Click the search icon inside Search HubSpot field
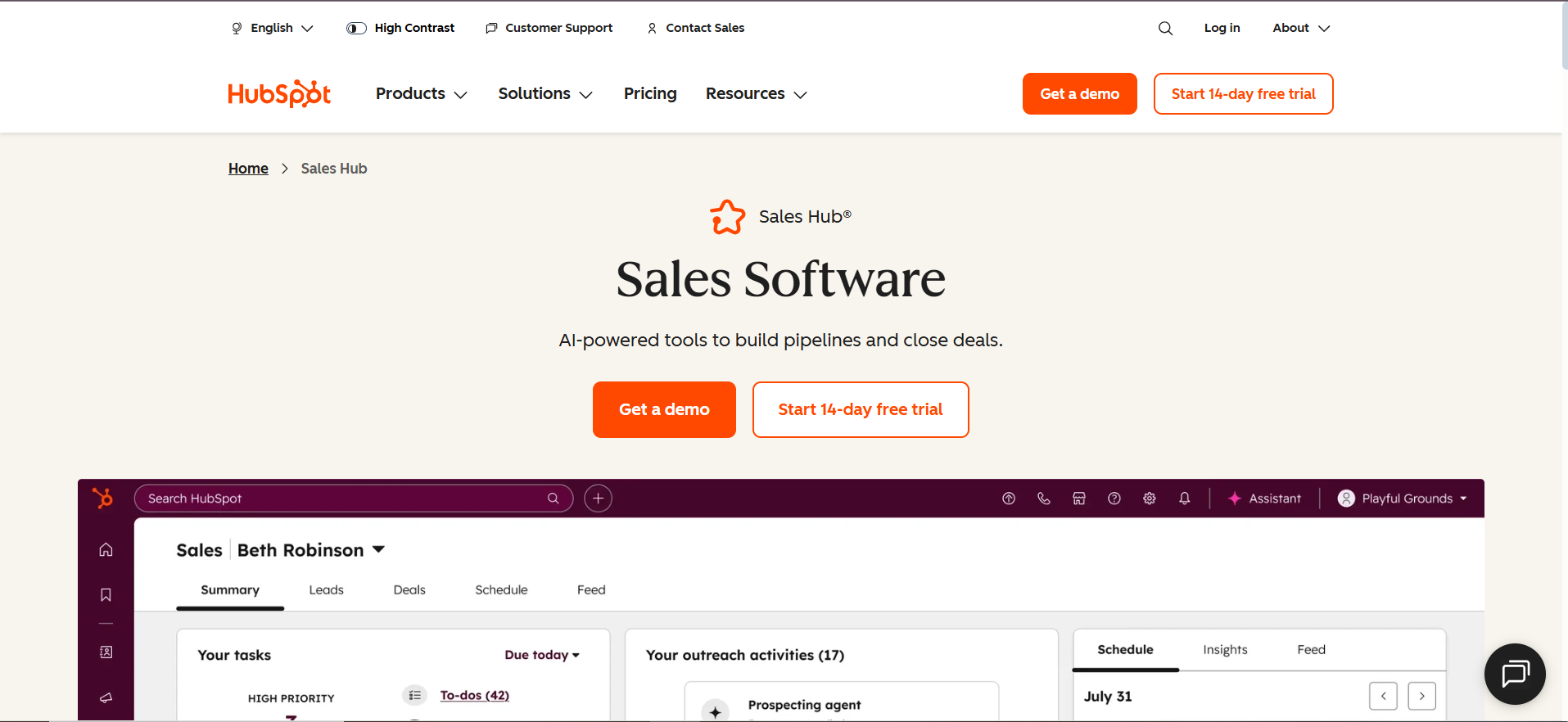Image resolution: width=1568 pixels, height=722 pixels. (x=554, y=499)
